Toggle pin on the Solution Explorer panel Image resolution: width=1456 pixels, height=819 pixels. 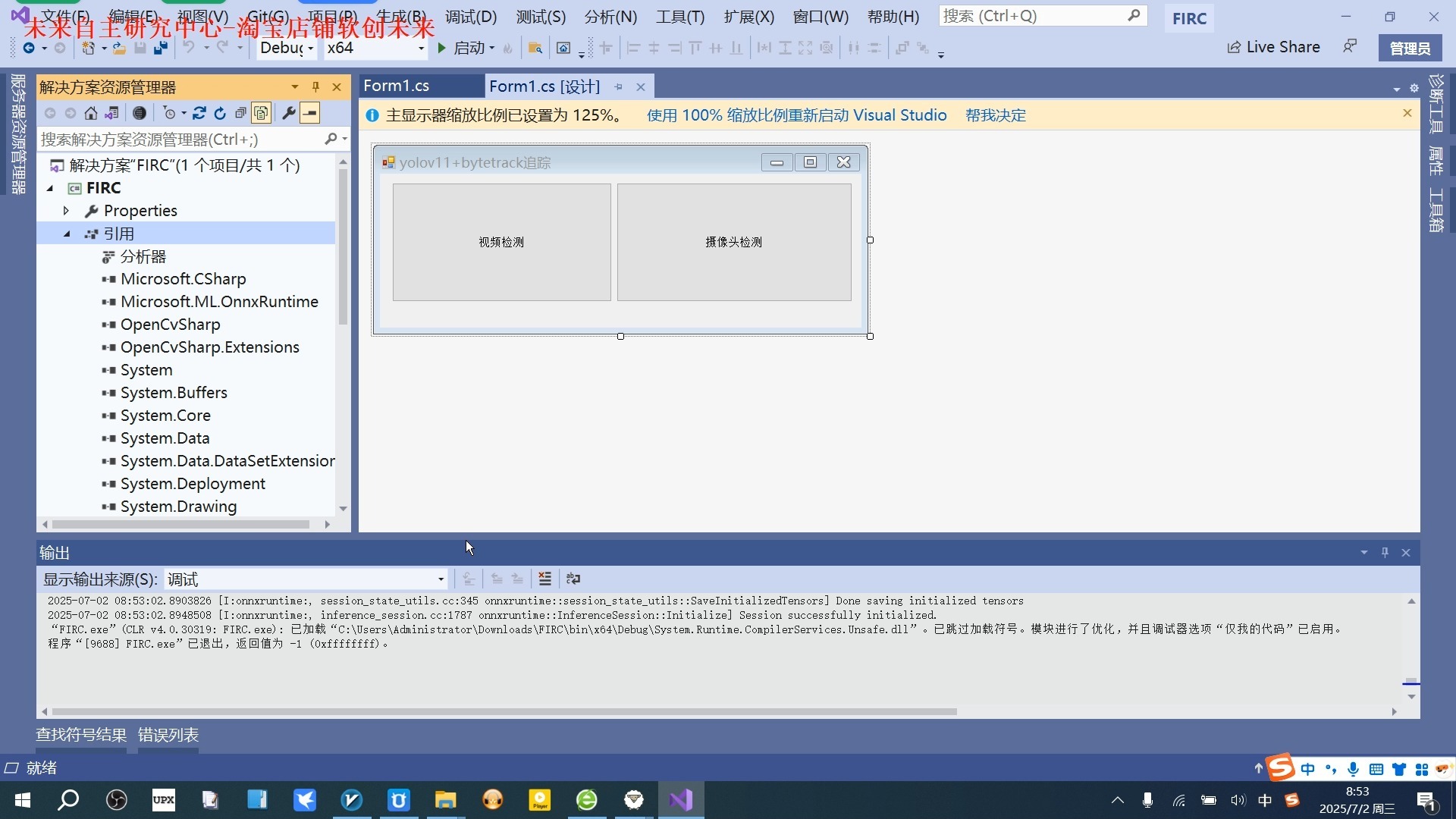tap(316, 86)
